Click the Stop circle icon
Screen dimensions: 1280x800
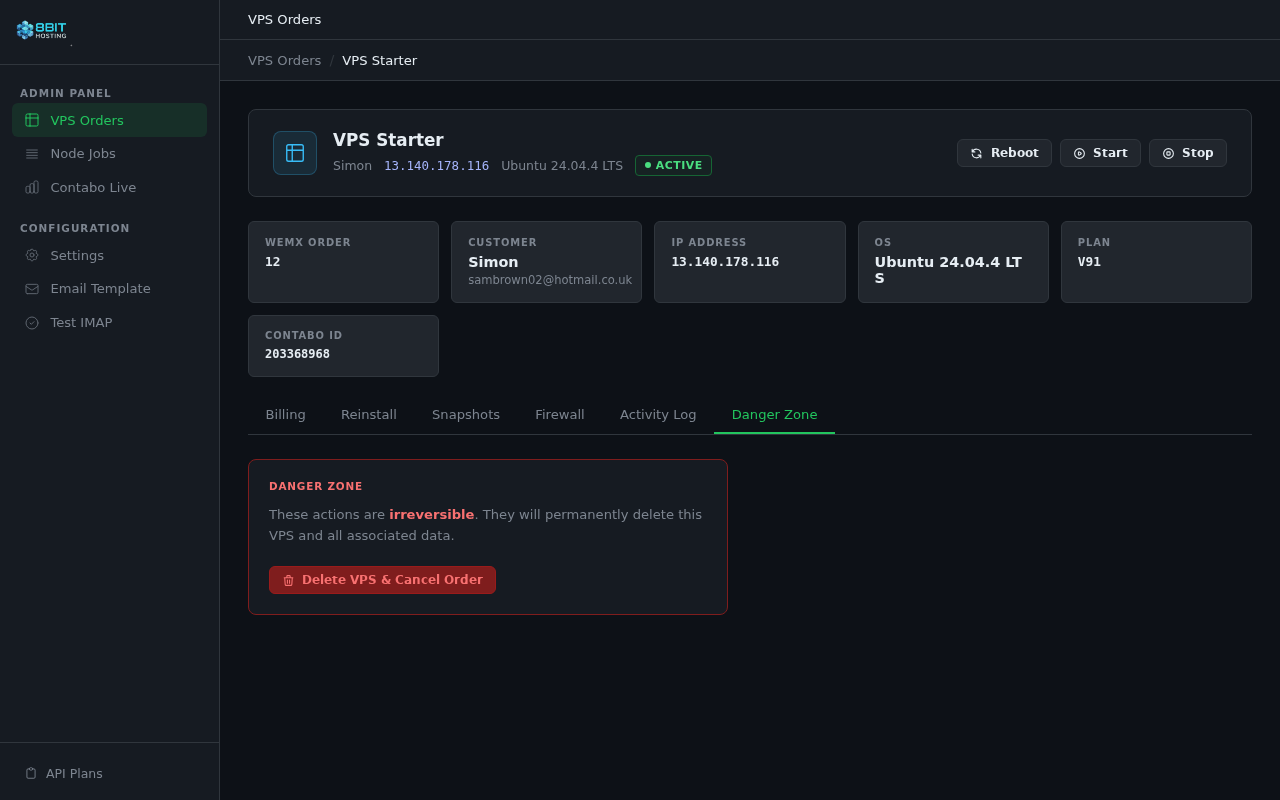1168,153
